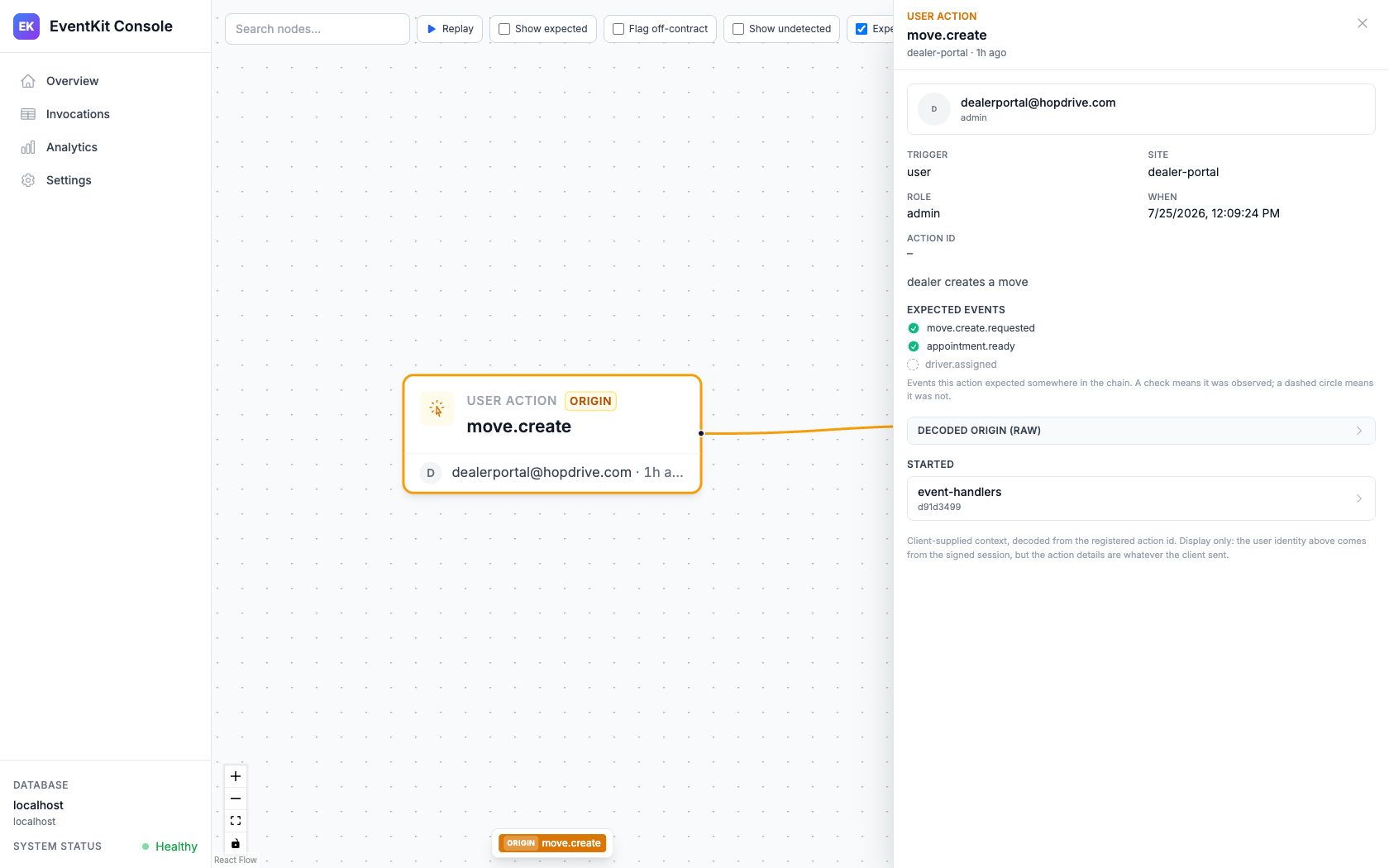Open the React Flow attribution link
Viewport: 1389px width, 868px height.
(x=236, y=861)
